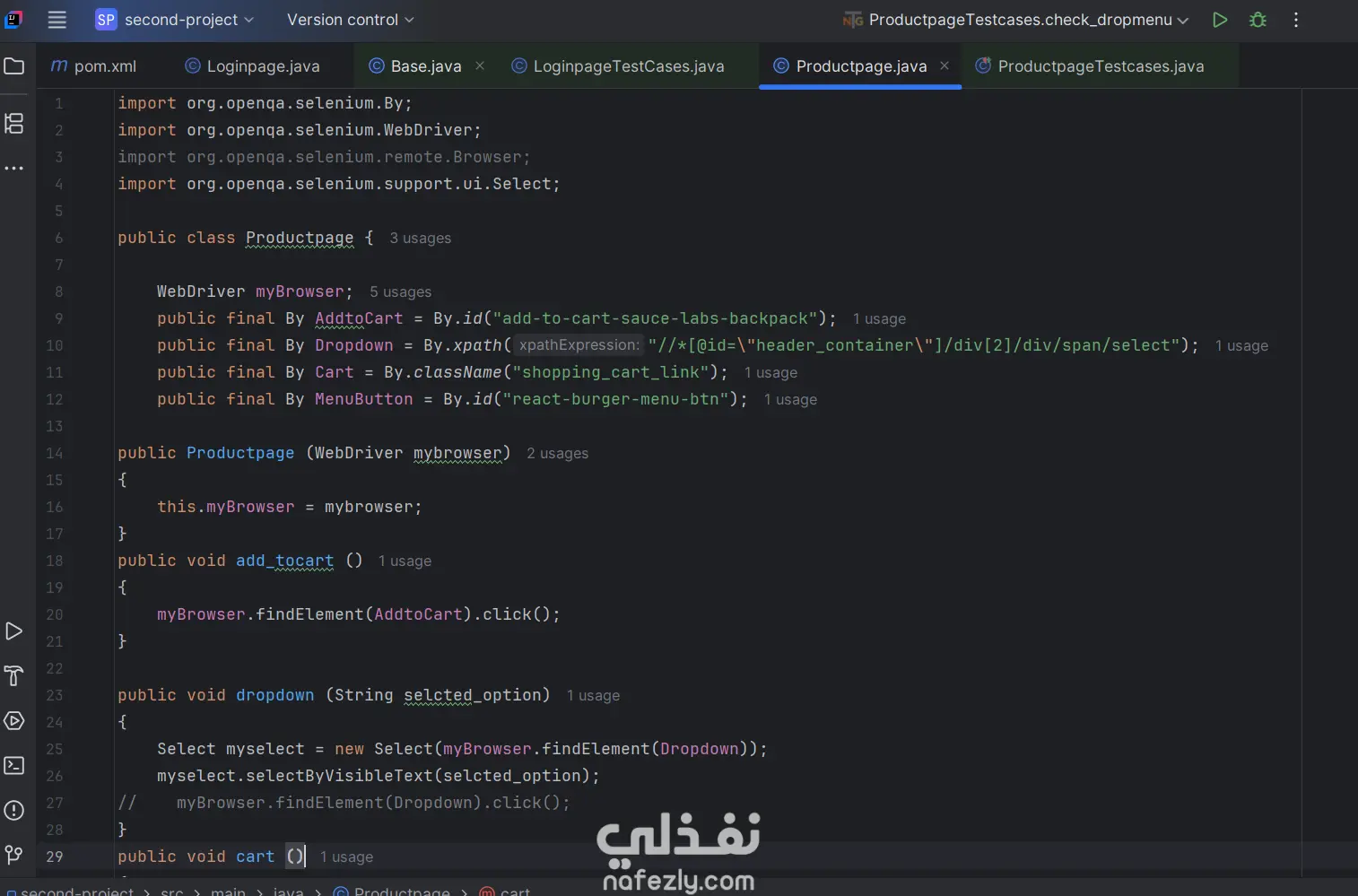Show the 1 usage hint for cart method
Viewport: 1358px width, 896px height.
pyautogui.click(x=346, y=857)
